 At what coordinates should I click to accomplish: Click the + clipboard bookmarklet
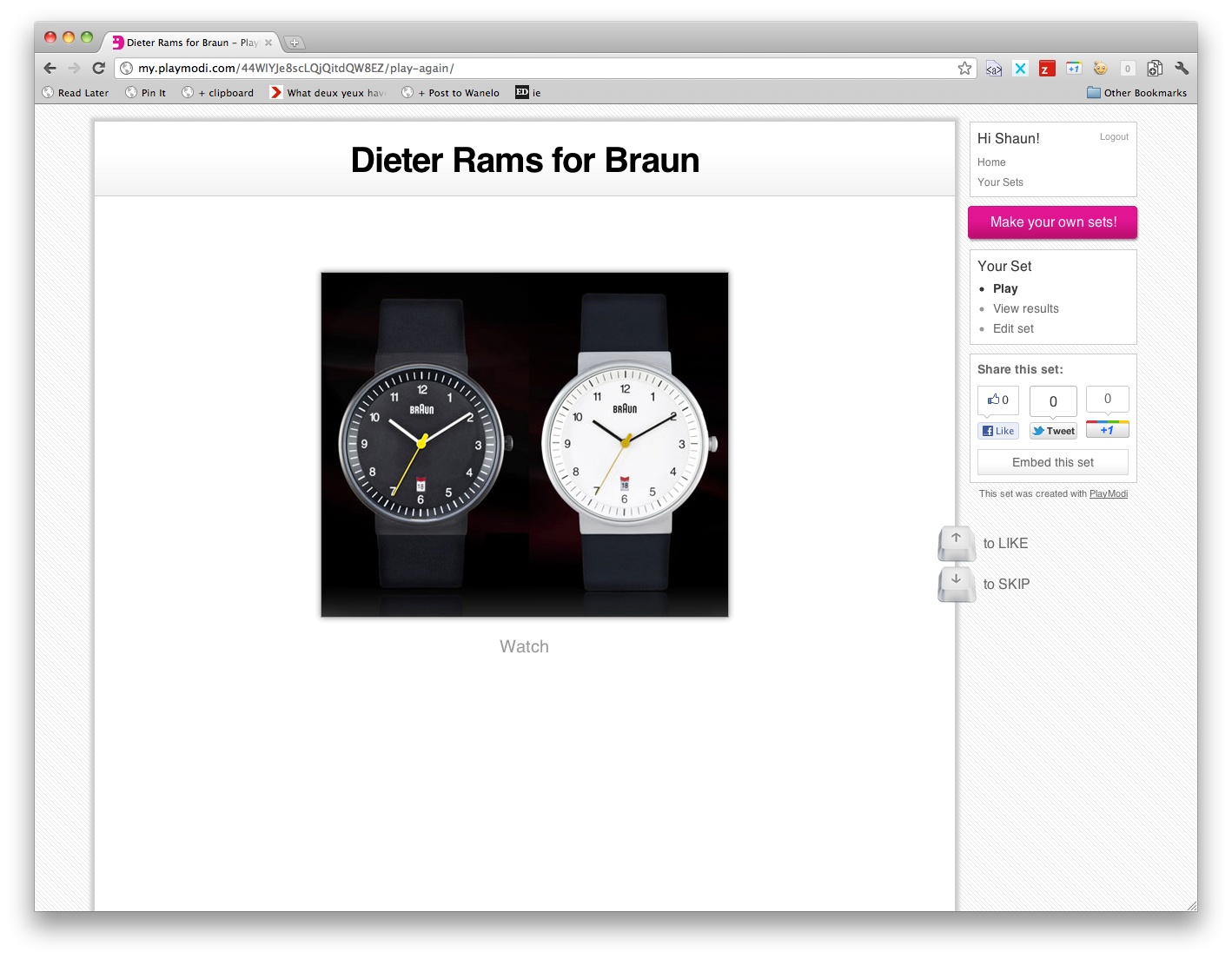218,93
